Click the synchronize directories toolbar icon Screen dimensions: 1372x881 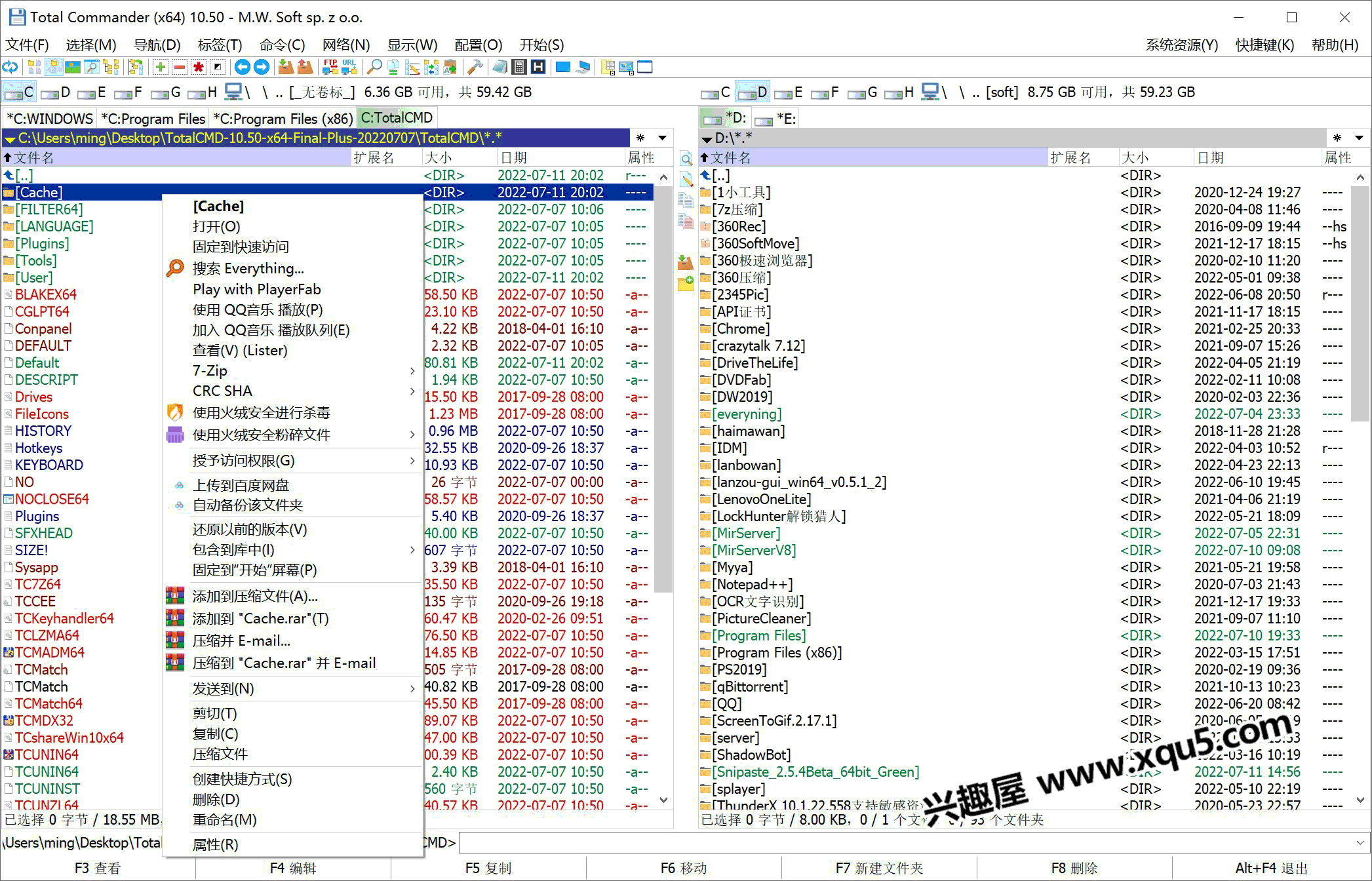431,67
